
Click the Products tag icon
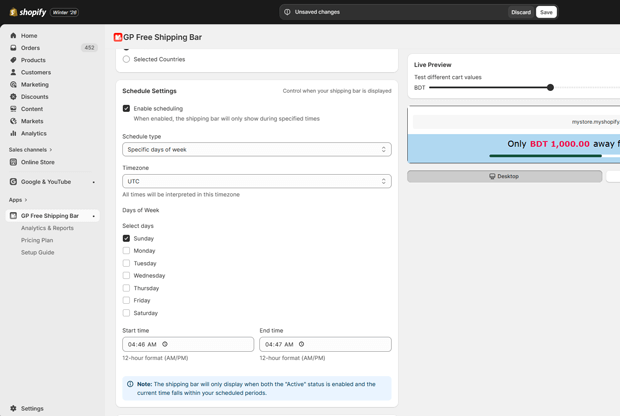[x=13, y=60]
